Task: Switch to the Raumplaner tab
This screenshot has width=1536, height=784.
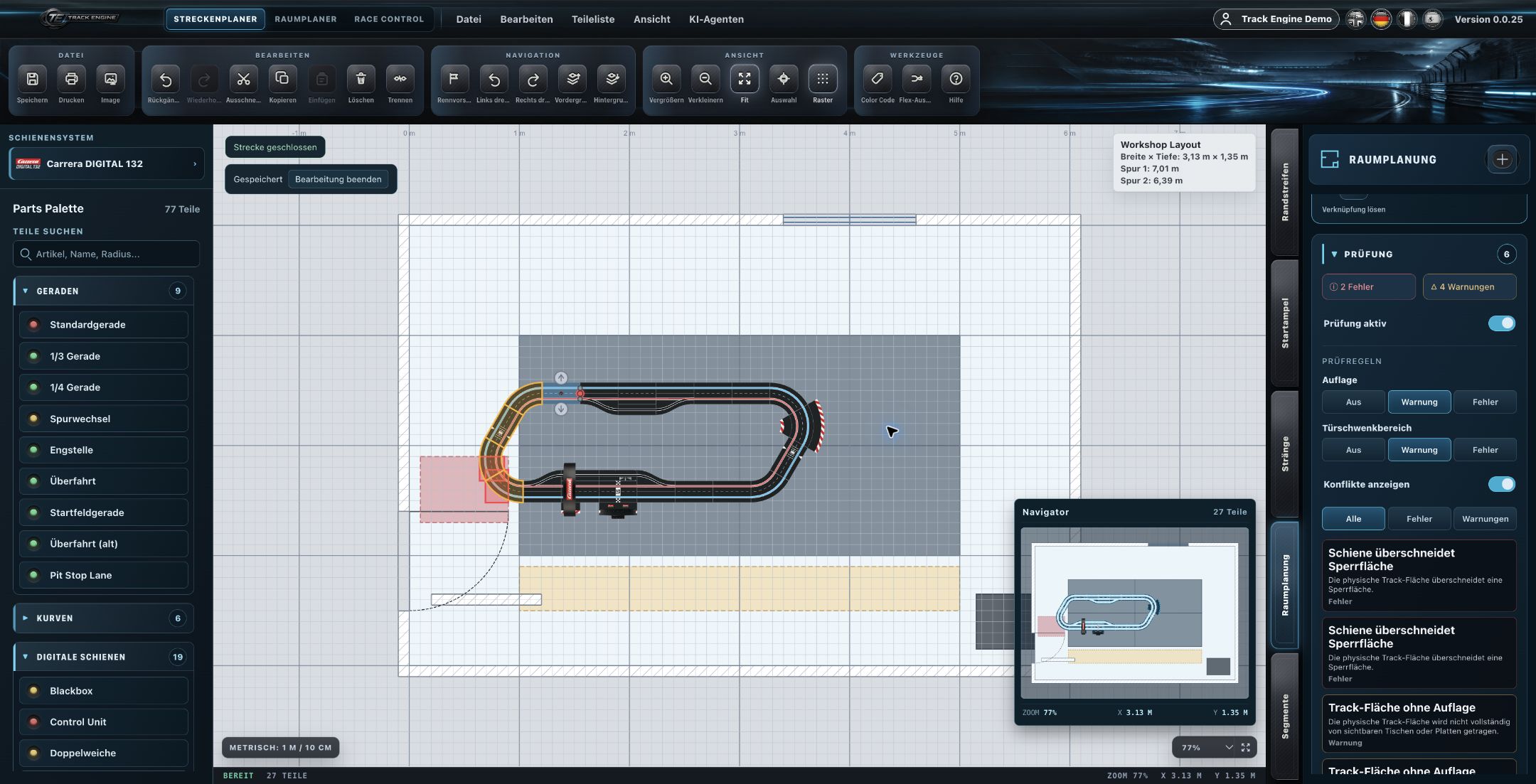Action: pyautogui.click(x=306, y=19)
